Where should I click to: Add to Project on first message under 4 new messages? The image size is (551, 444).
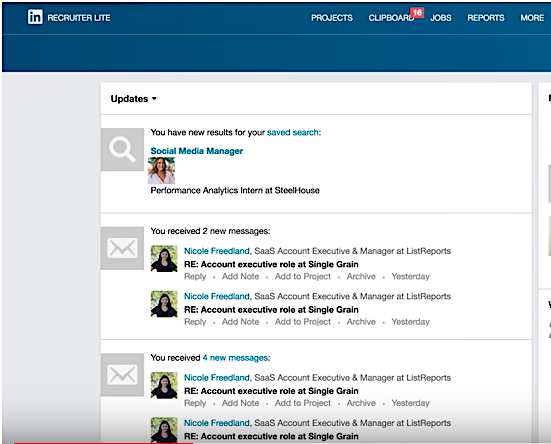[303, 404]
